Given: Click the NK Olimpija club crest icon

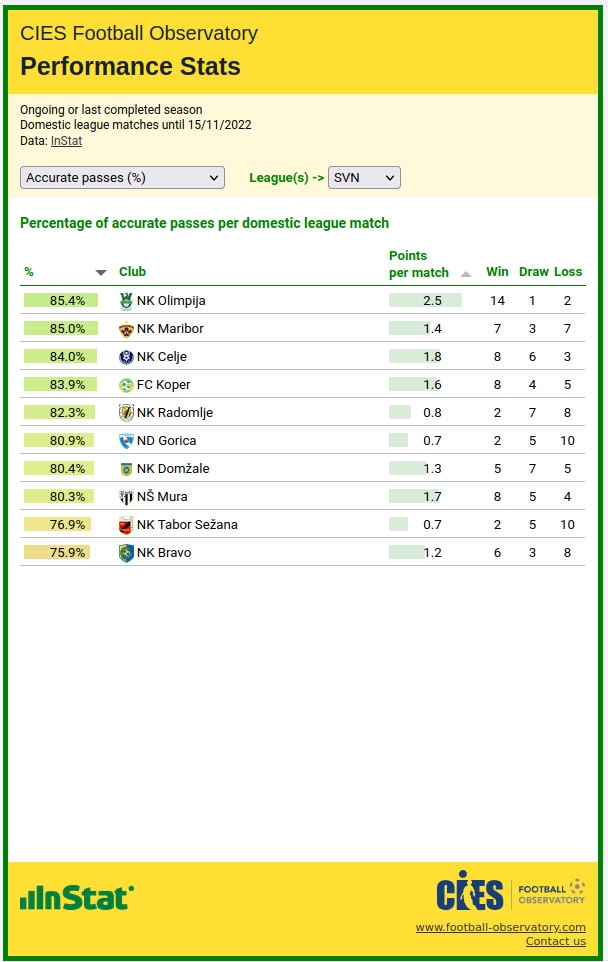Looking at the screenshot, I should click(126, 300).
